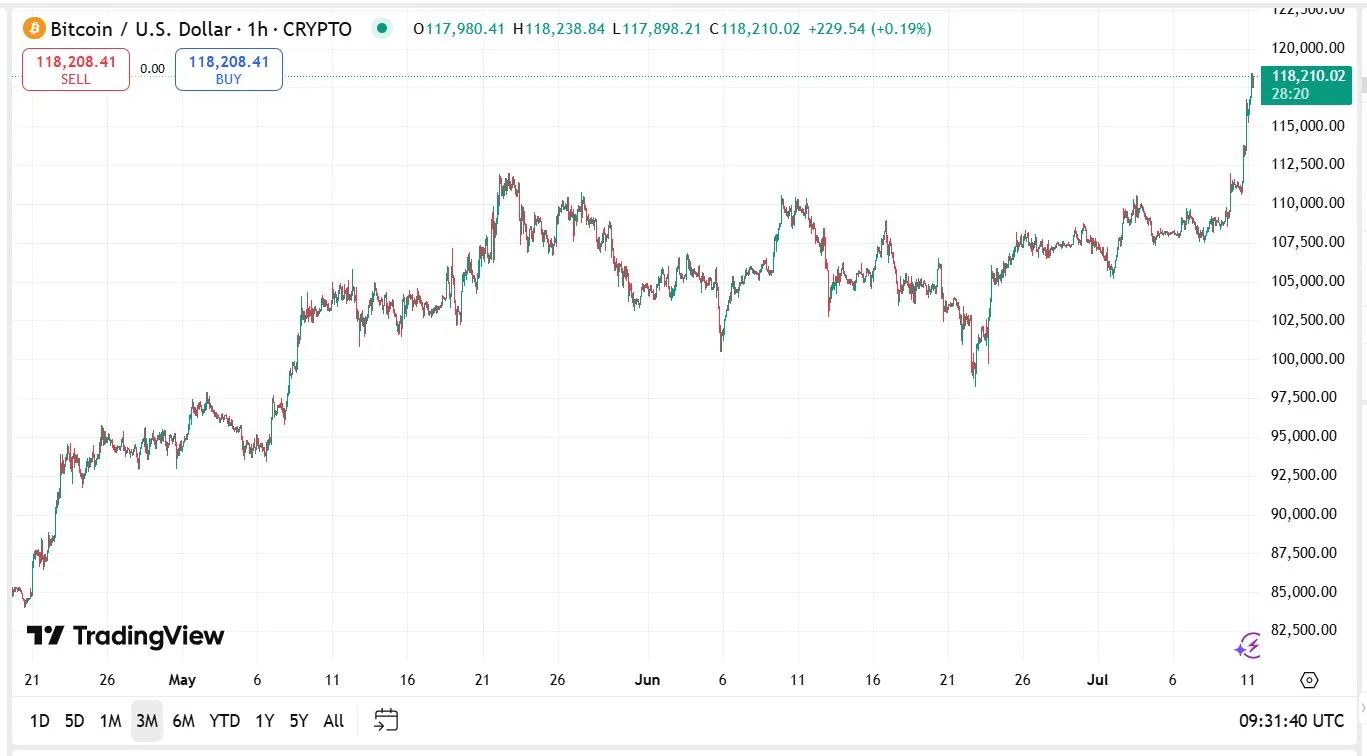The image size is (1367, 756).
Task: Switch to the 6M range
Action: (183, 721)
